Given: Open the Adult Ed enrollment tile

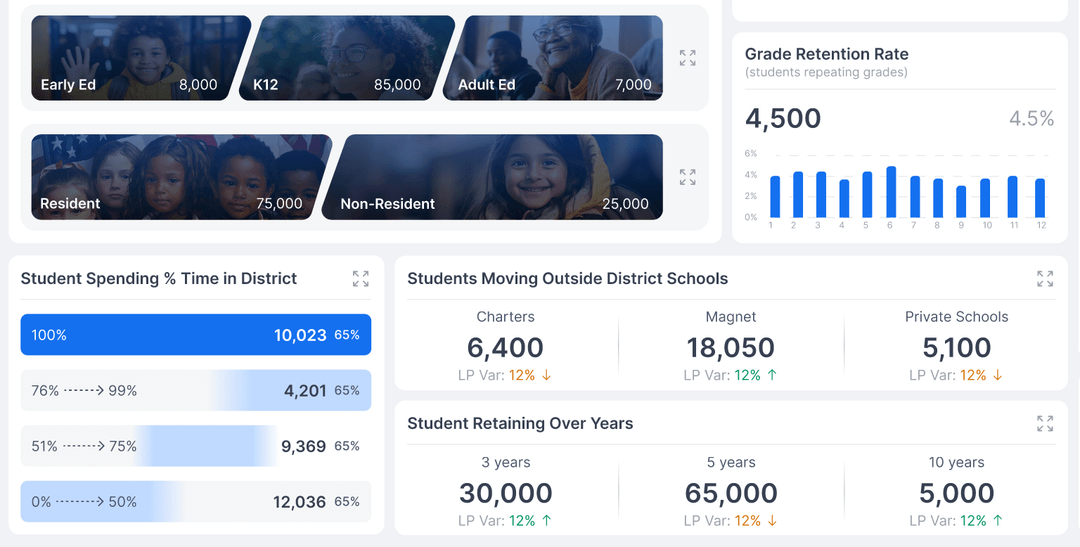Looking at the screenshot, I should coord(555,58).
